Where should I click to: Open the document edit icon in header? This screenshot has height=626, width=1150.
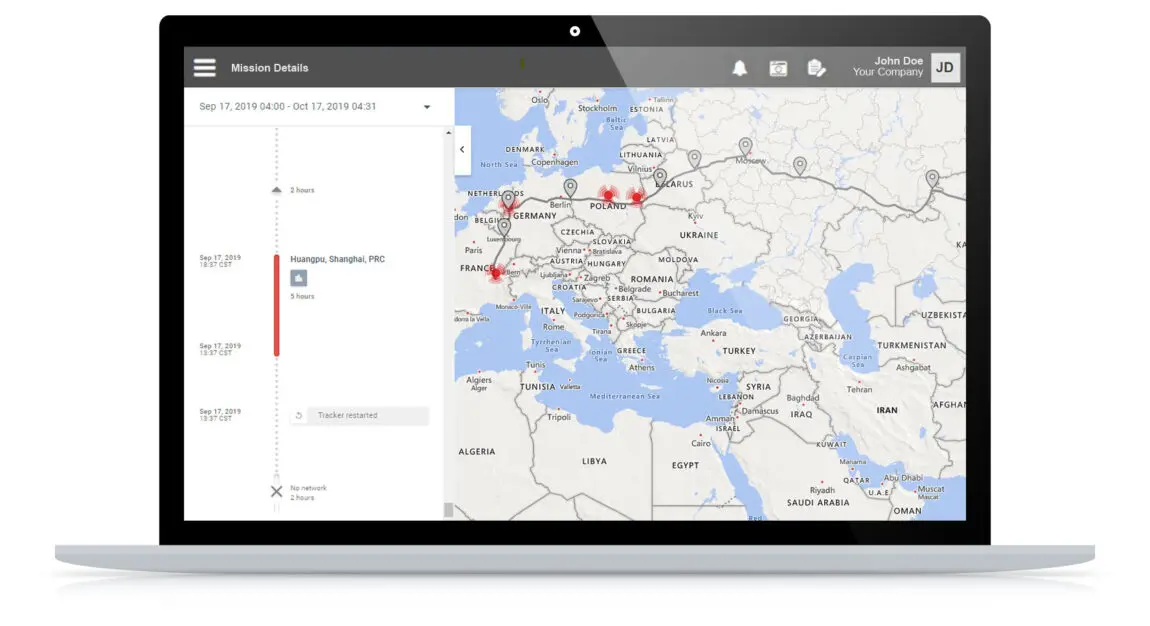pyautogui.click(x=816, y=68)
